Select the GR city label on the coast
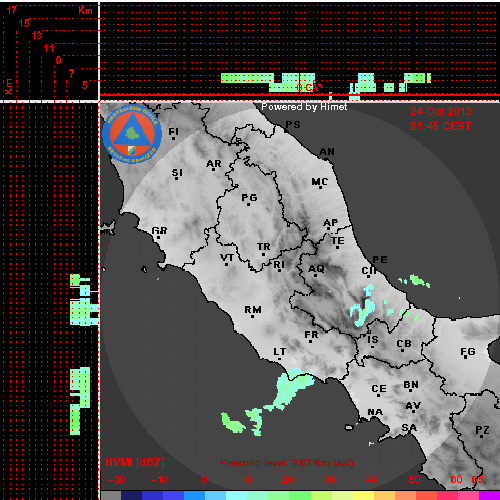 point(159,230)
